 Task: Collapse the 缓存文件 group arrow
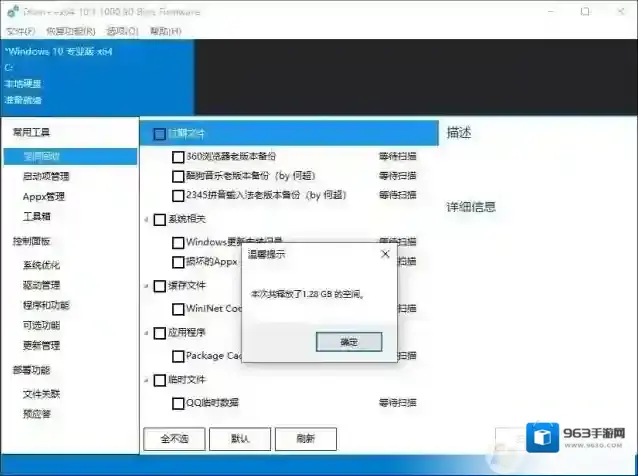(146, 286)
